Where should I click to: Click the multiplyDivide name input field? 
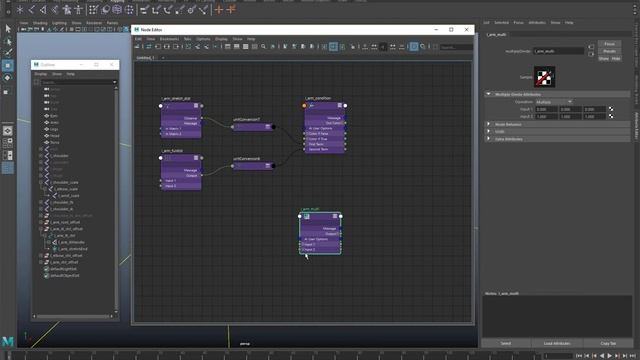pyautogui.click(x=558, y=51)
